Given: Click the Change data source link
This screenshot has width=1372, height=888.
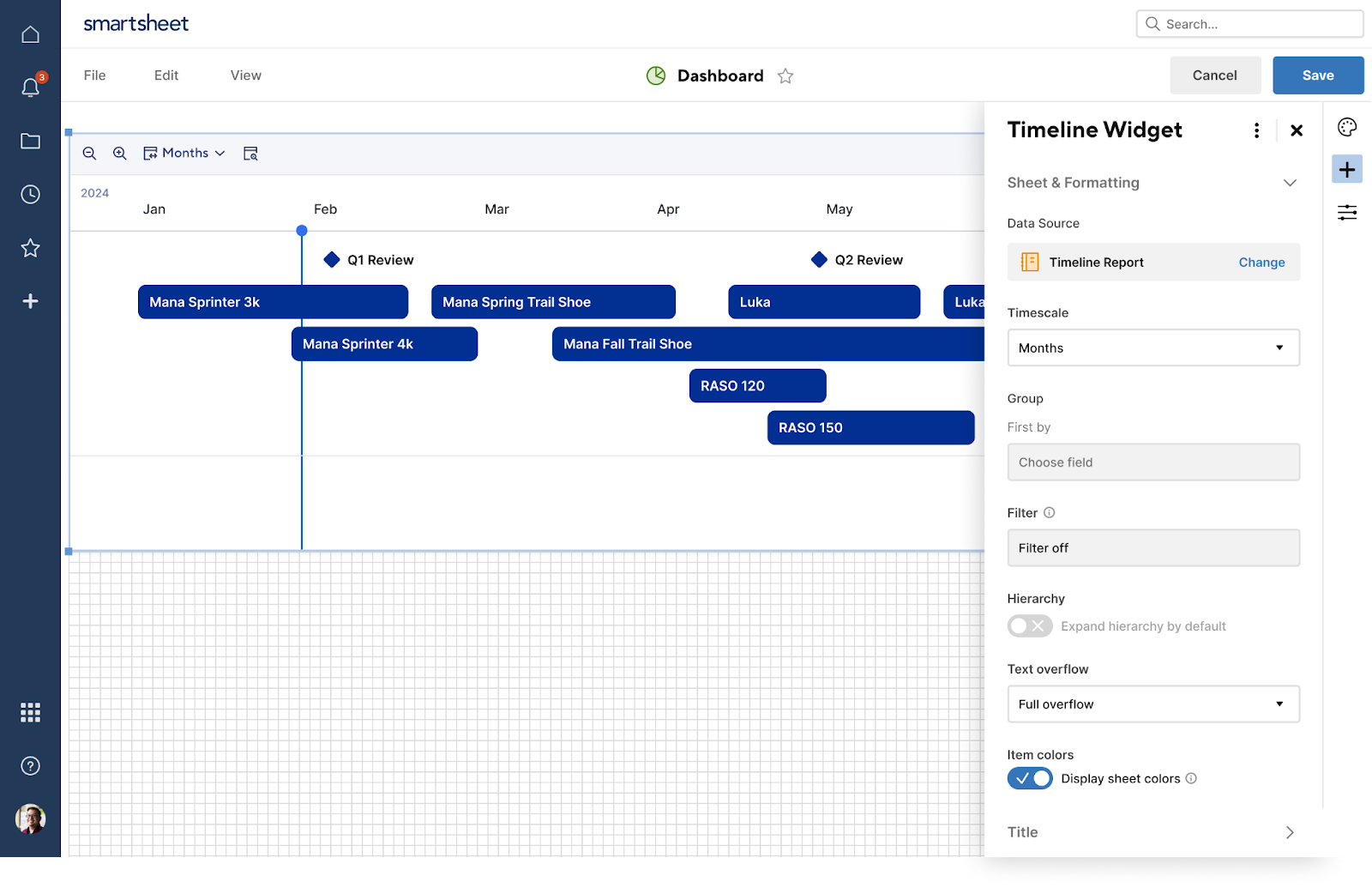Looking at the screenshot, I should click(1261, 263).
